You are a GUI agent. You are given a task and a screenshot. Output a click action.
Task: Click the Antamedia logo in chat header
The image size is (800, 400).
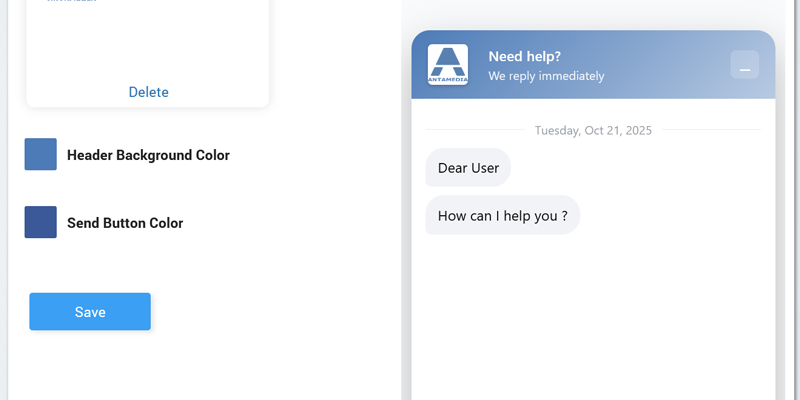(x=447, y=65)
